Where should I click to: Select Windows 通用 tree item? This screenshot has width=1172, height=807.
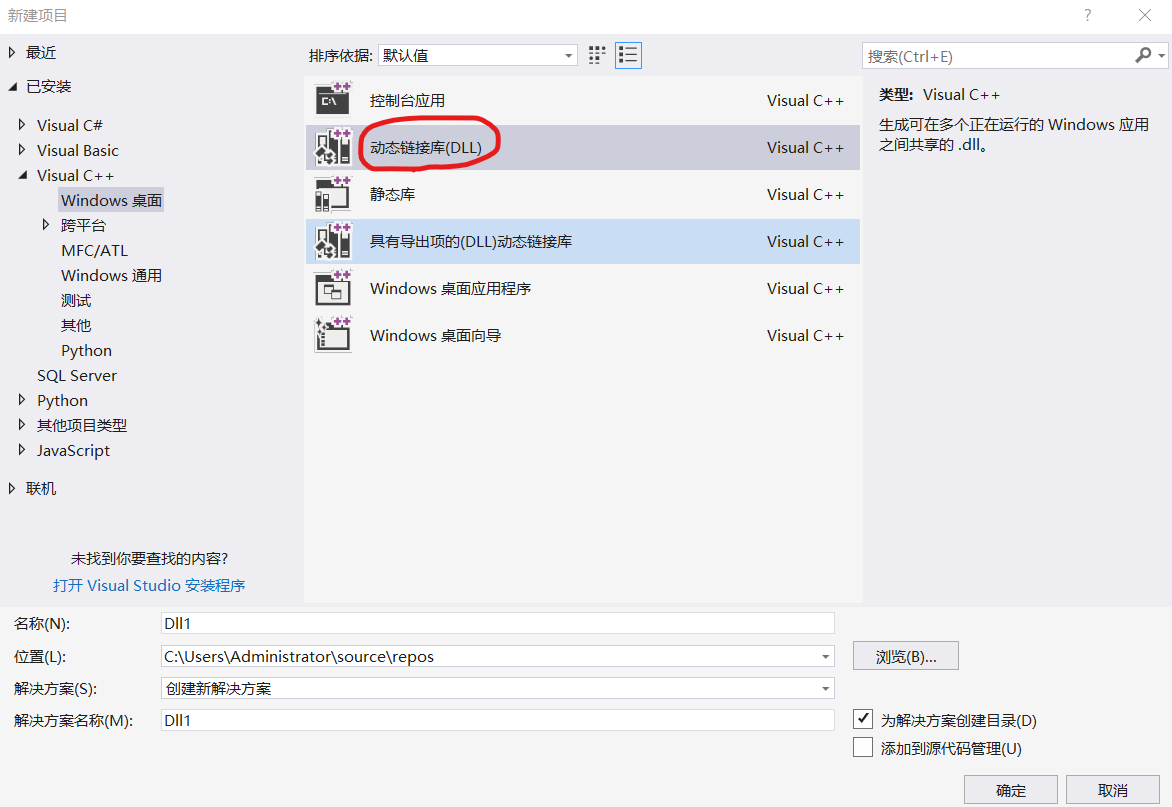click(x=111, y=275)
